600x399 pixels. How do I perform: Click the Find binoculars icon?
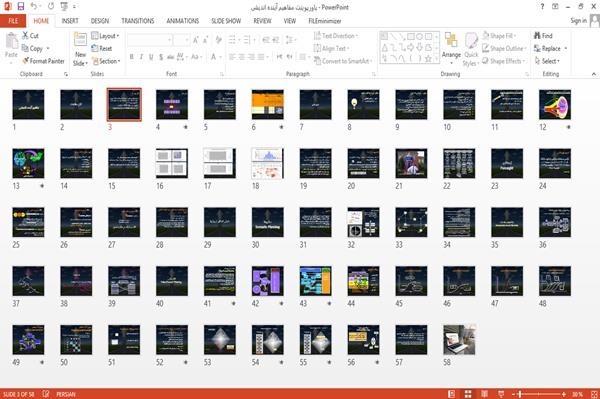(543, 36)
